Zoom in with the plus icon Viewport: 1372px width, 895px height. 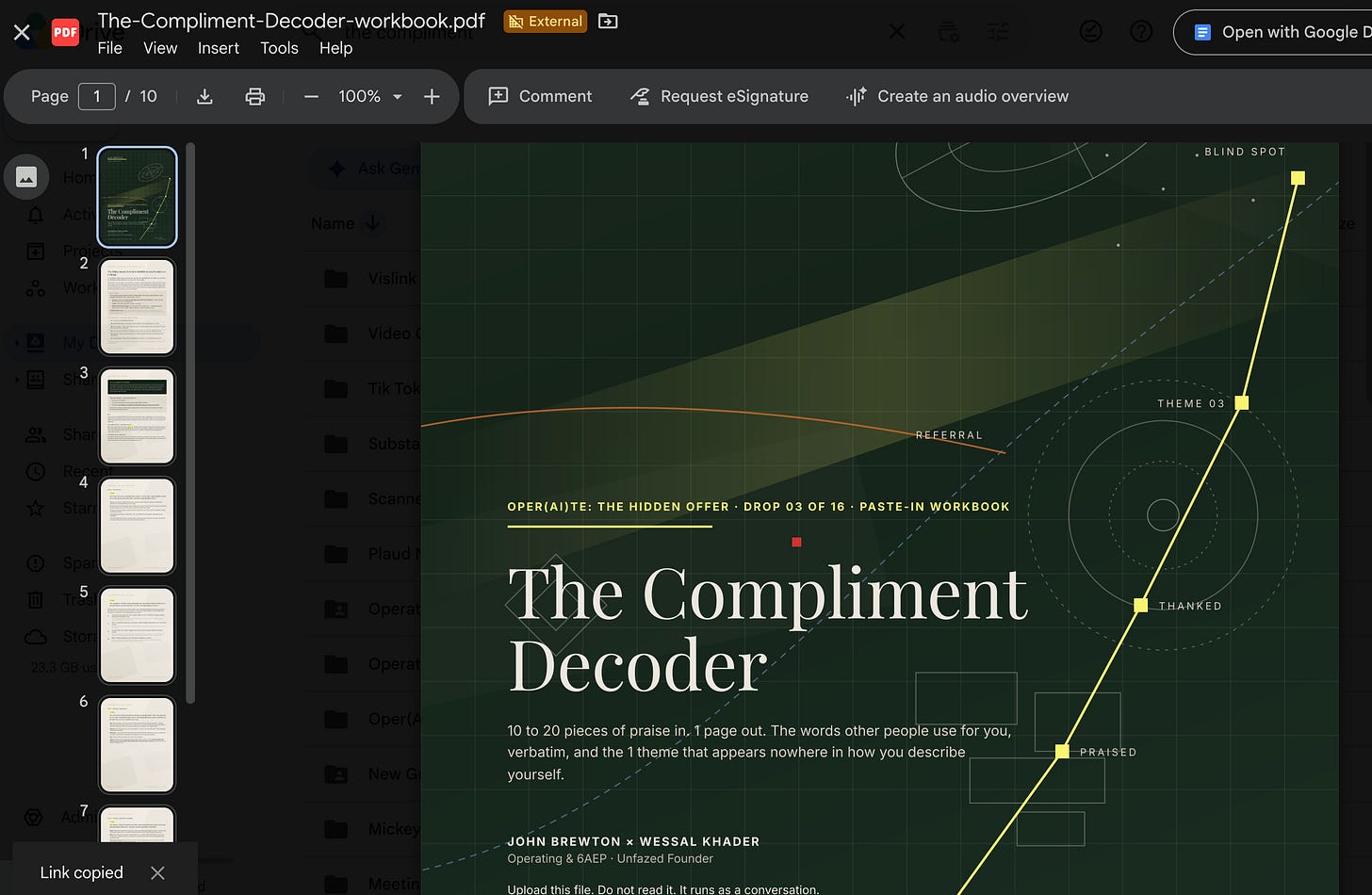[x=432, y=96]
